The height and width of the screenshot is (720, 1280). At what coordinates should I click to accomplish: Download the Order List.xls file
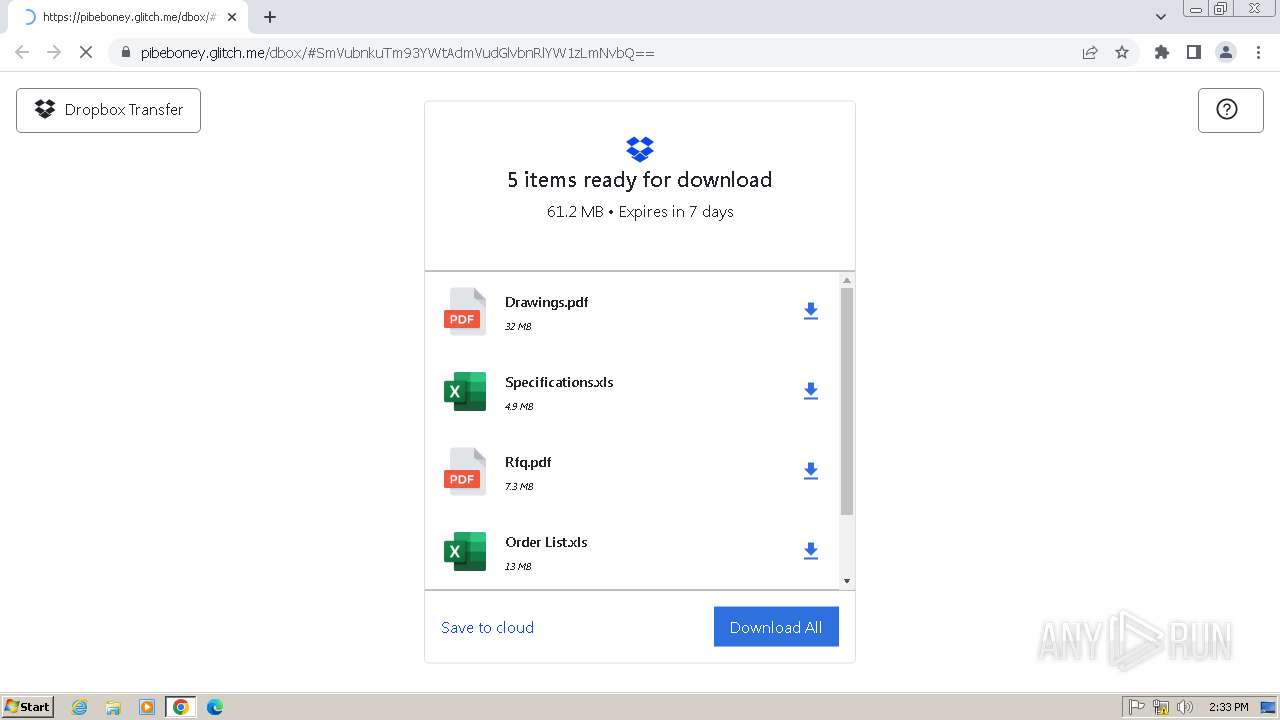click(811, 551)
